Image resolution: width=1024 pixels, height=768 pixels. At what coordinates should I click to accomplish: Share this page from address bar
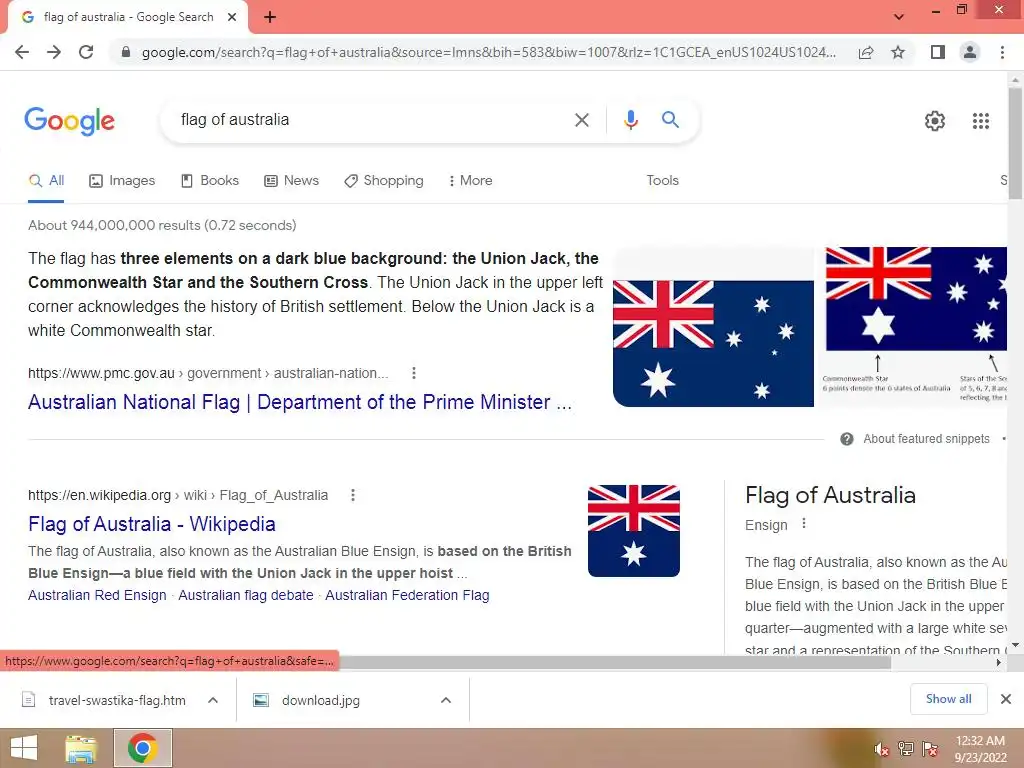(x=866, y=52)
